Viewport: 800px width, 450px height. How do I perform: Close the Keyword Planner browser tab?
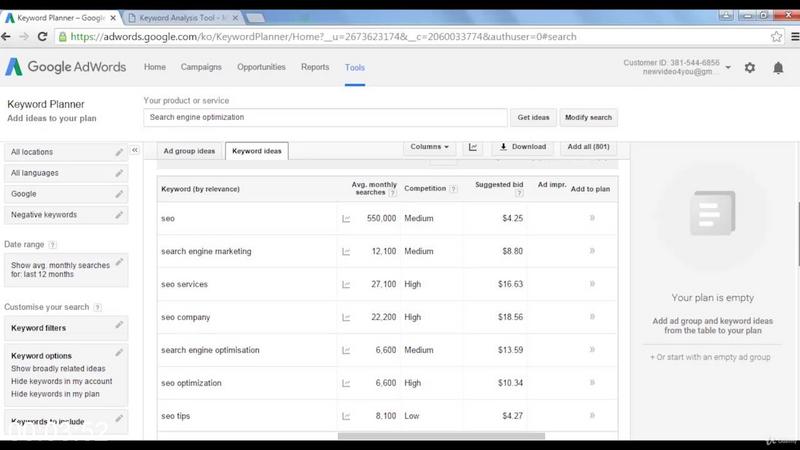point(113,18)
